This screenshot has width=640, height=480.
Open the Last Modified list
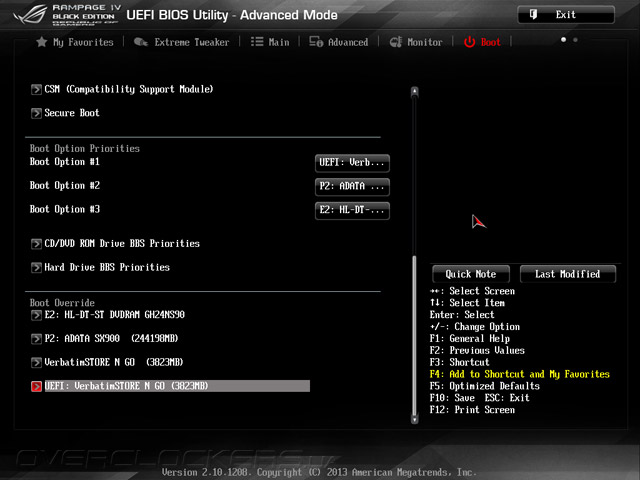568,274
